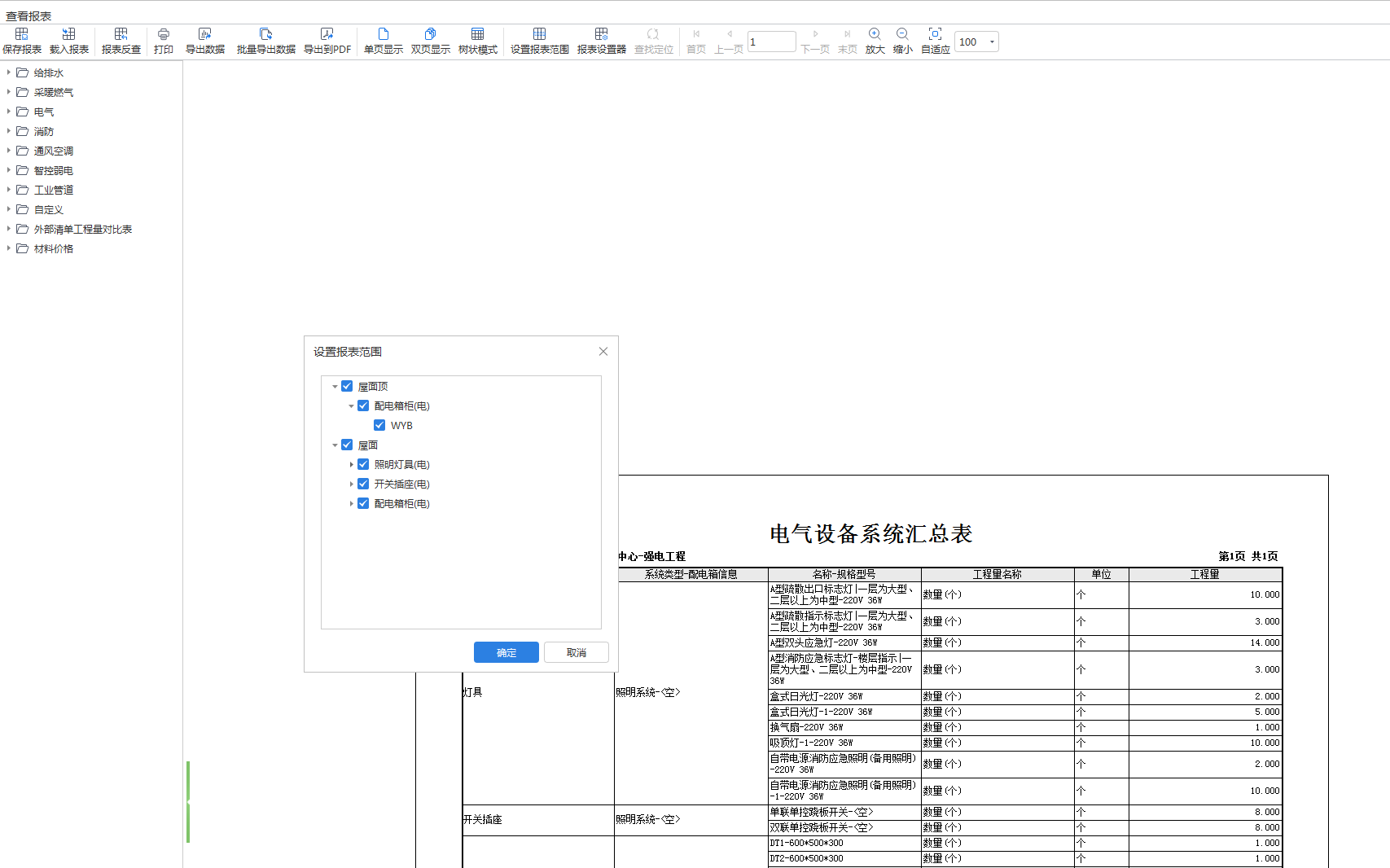
Task: Click the 打印 print icon
Action: coord(164,34)
